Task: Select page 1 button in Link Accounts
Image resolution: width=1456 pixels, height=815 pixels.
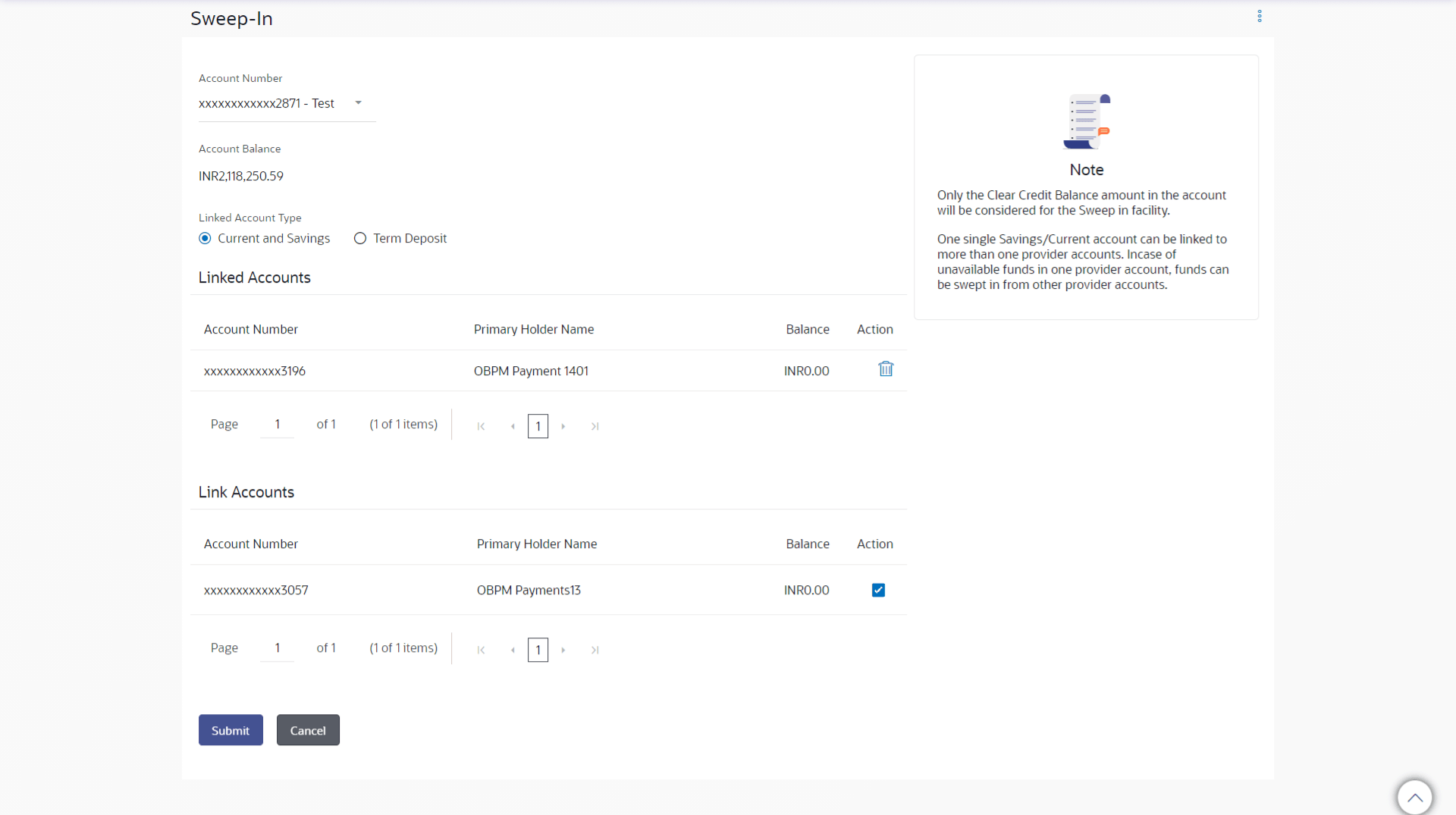Action: [538, 650]
